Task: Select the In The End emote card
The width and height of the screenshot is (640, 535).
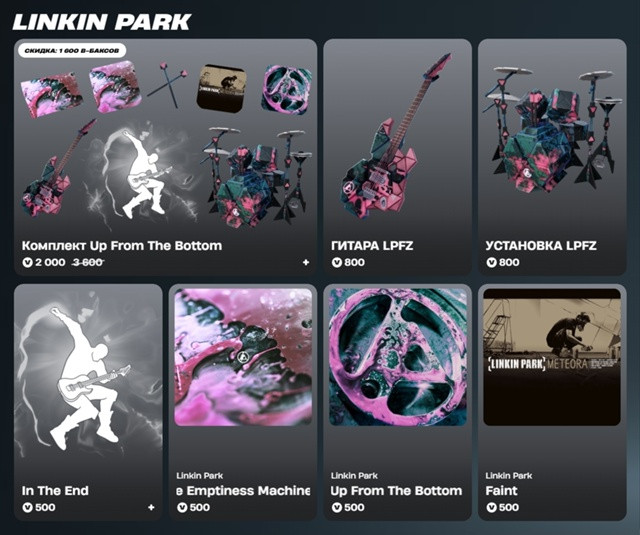Action: pyautogui.click(x=88, y=402)
